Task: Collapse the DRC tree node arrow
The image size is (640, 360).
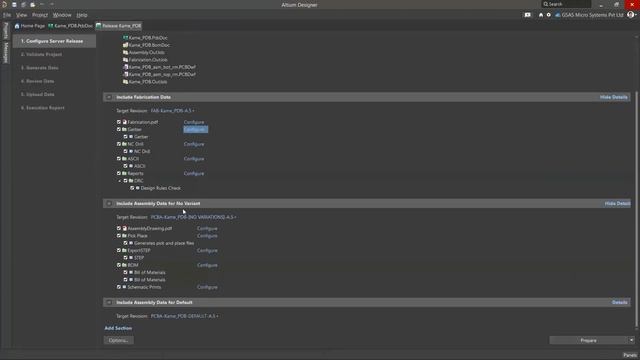Action: (120, 181)
